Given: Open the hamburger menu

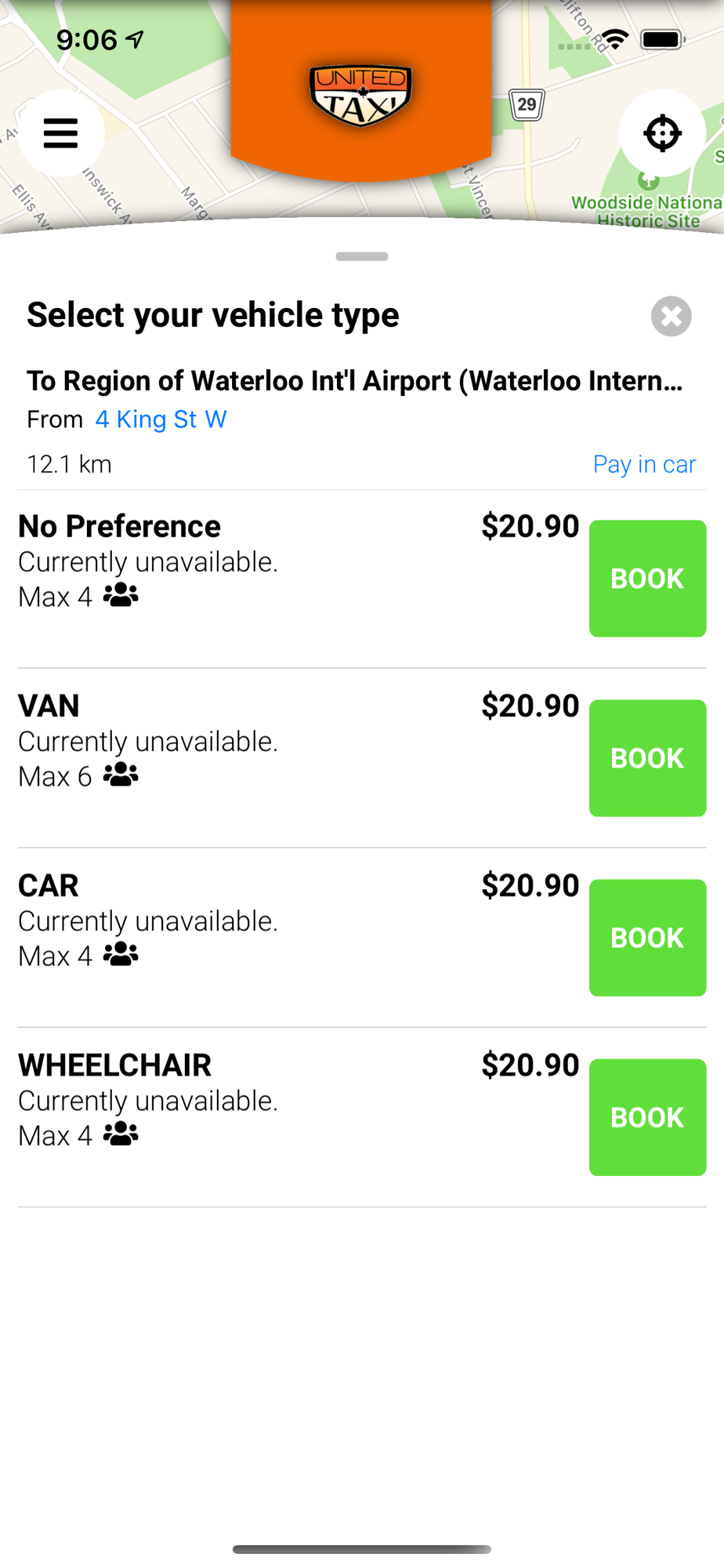Looking at the screenshot, I should point(60,133).
